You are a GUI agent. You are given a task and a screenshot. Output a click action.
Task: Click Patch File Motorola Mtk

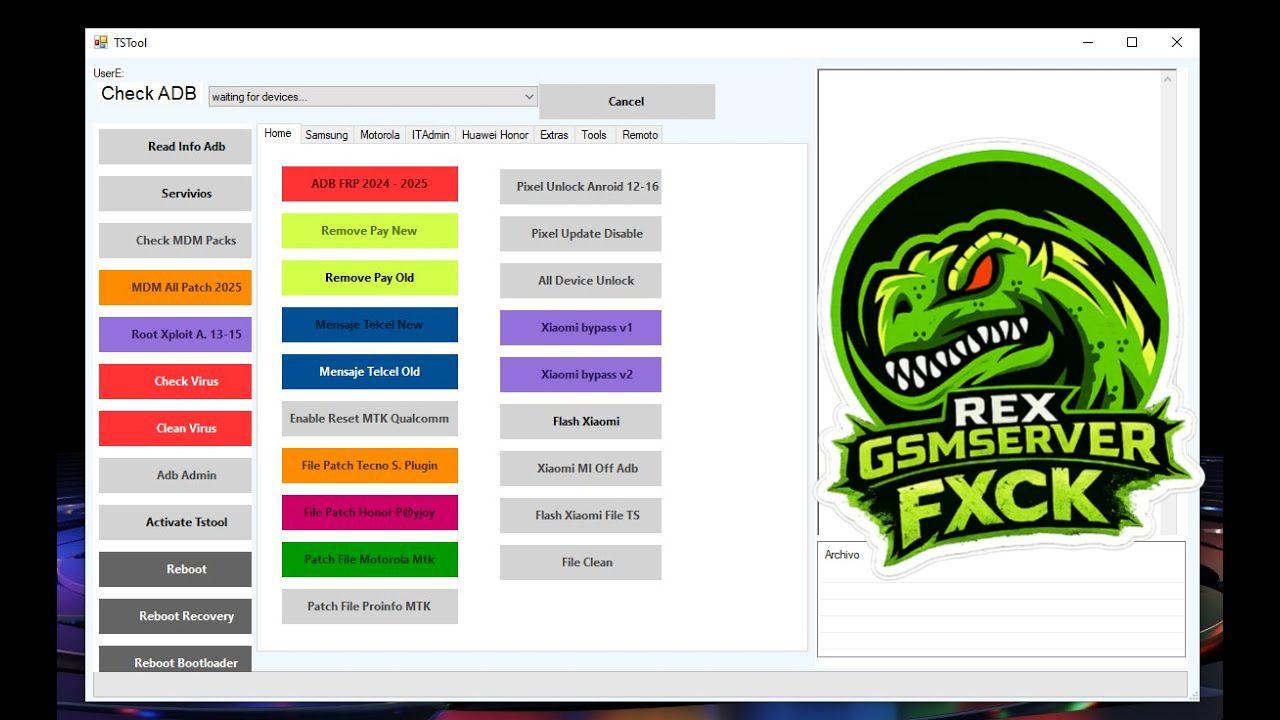(x=369, y=559)
